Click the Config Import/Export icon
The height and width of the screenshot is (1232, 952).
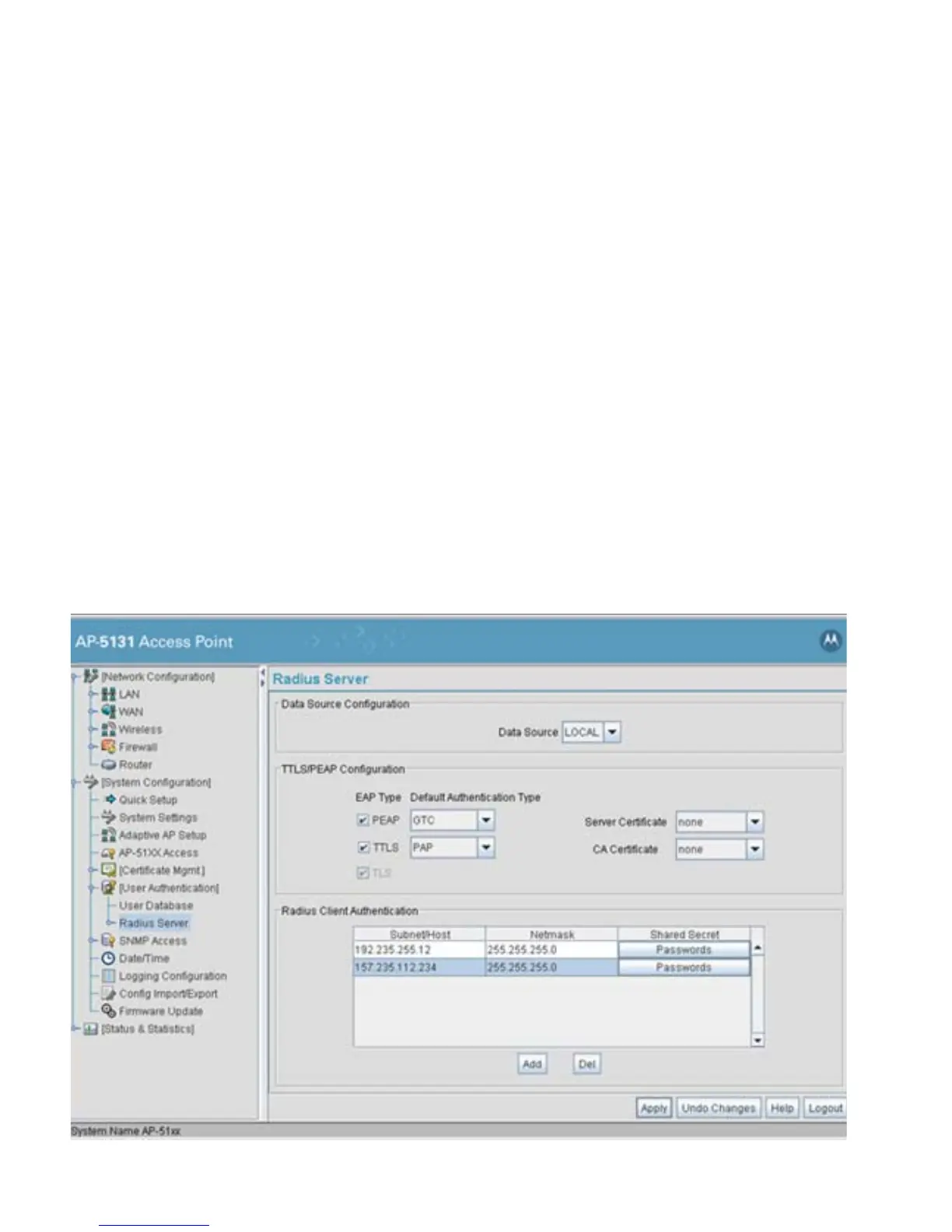109,994
